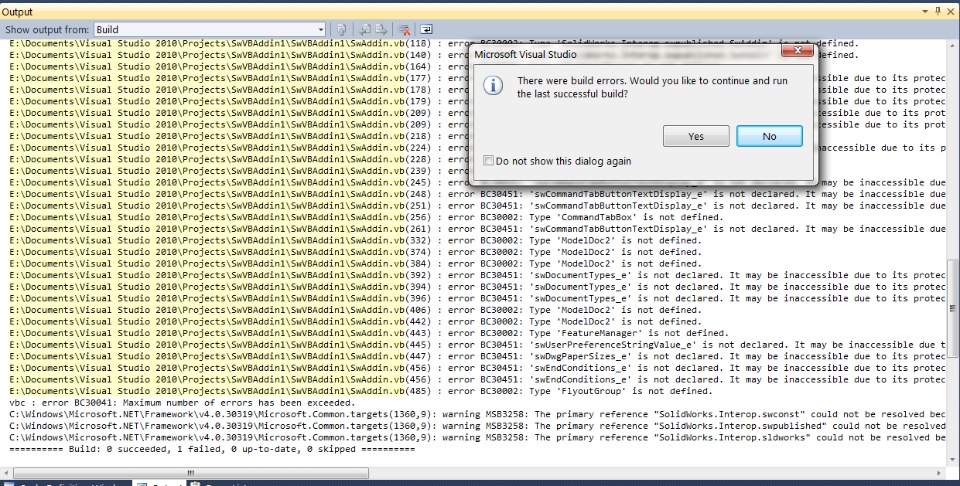Select error line SwAddin.vb(396) swDocumentTypes_e
The height and width of the screenshot is (486, 960).
click(478, 299)
